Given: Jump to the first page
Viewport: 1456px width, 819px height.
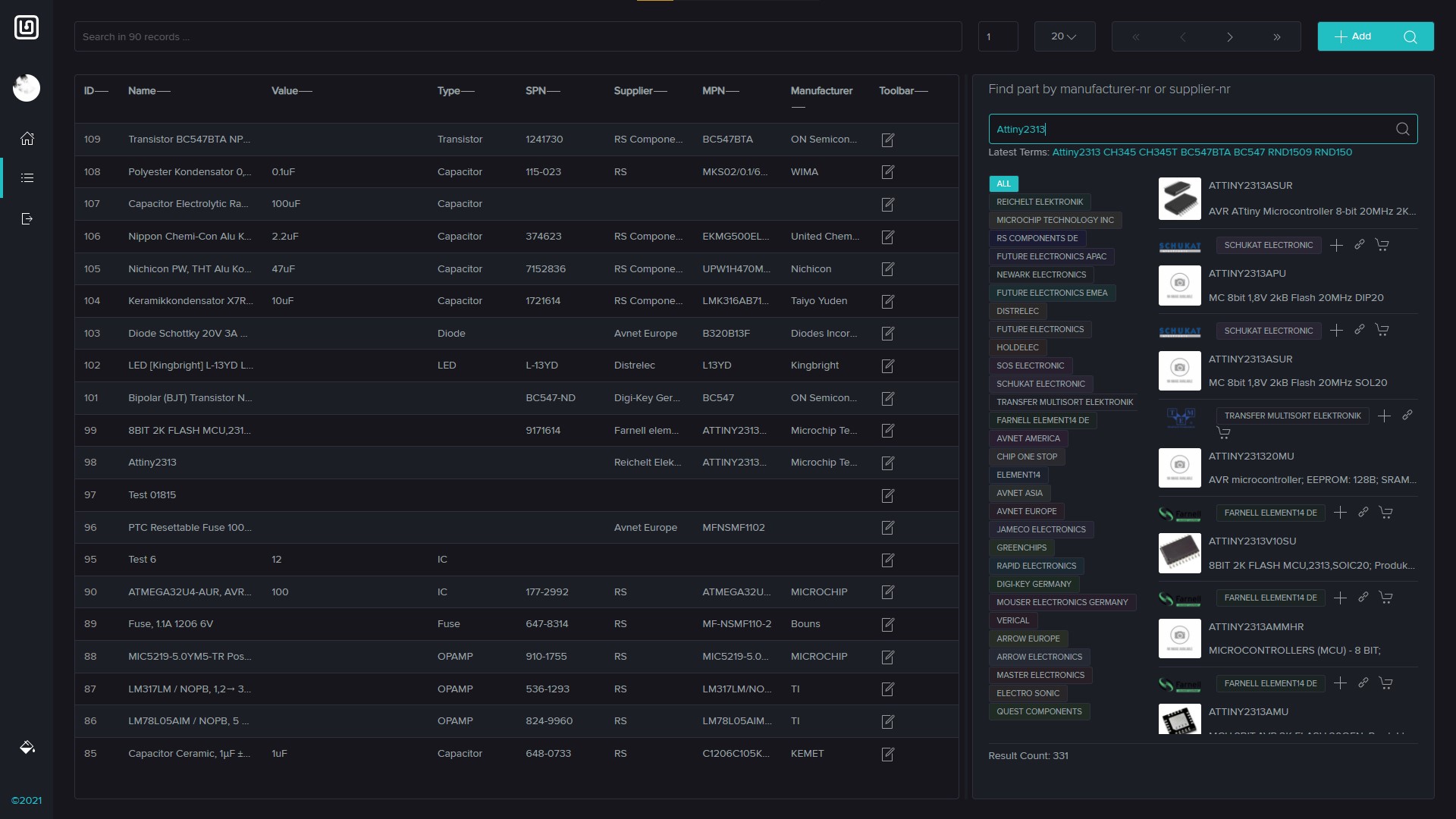Looking at the screenshot, I should (1136, 36).
